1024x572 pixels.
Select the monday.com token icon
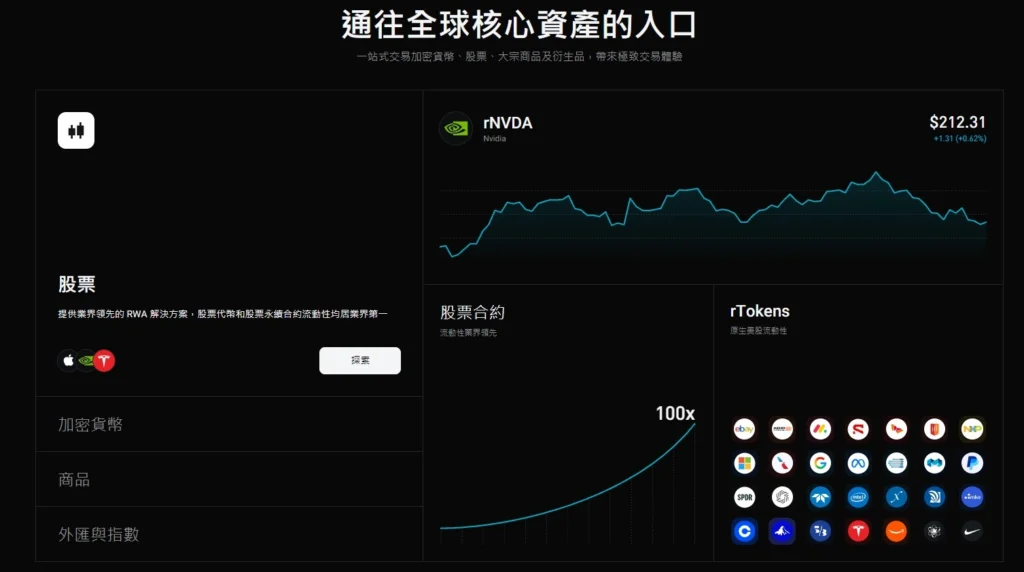(x=820, y=429)
